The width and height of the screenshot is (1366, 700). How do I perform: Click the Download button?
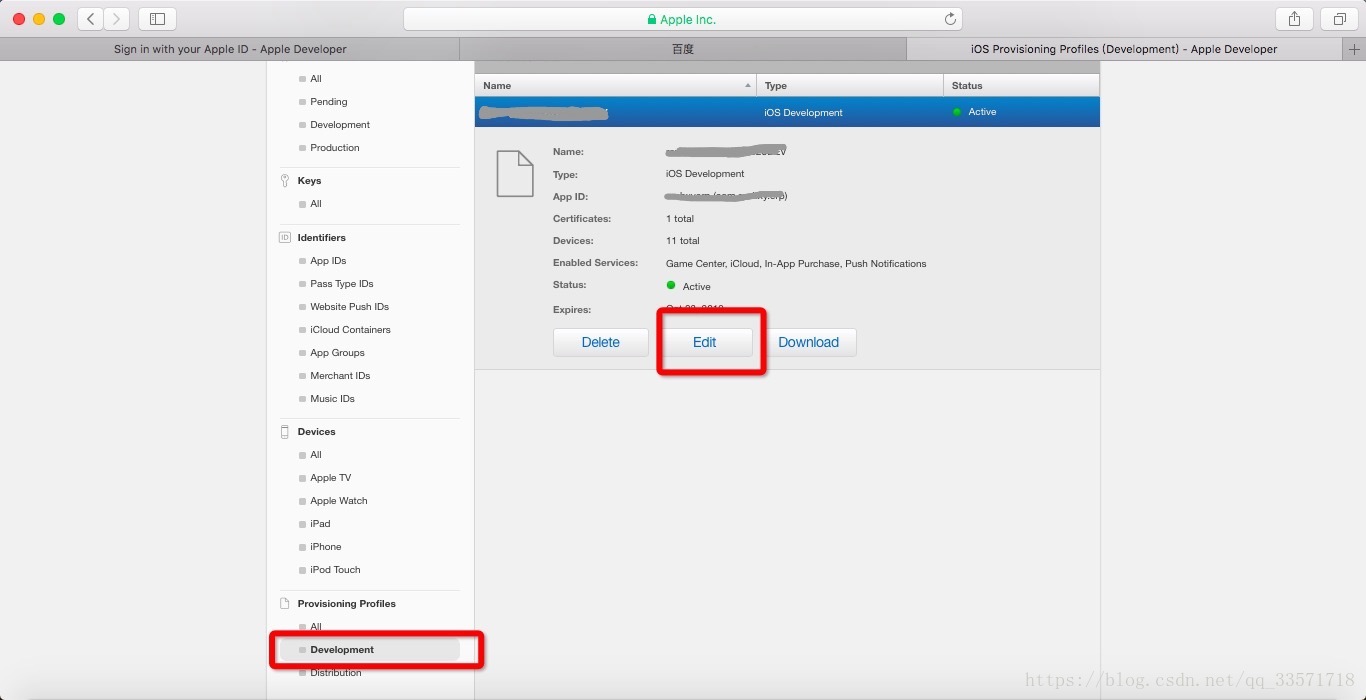tap(808, 342)
